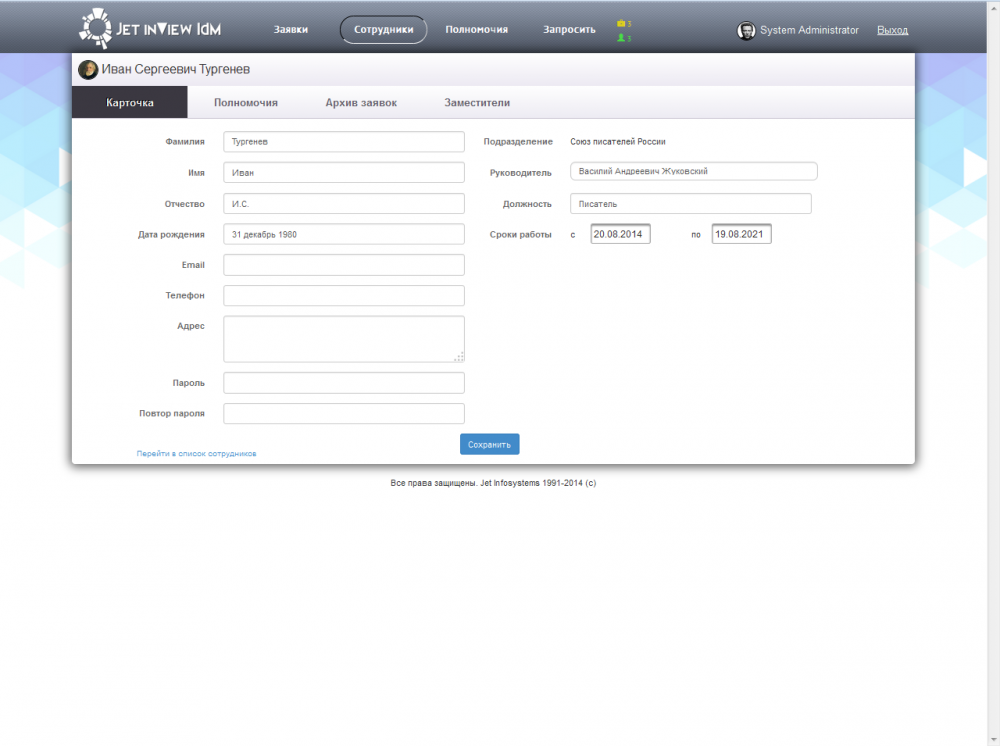This screenshot has height=746, width=1000.
Task: Click the Выход logout link
Action: (892, 30)
